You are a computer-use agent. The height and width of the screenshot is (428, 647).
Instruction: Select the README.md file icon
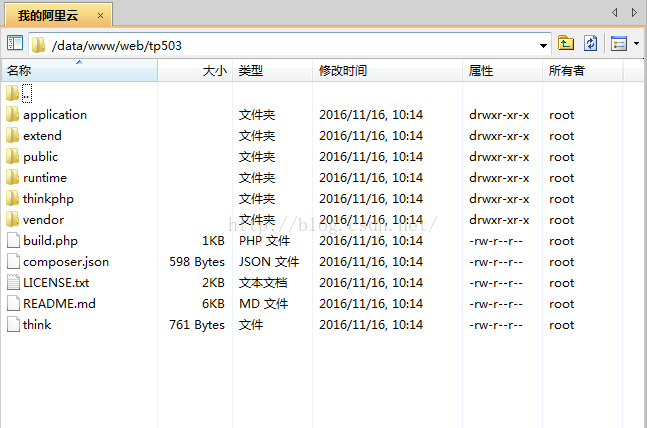click(13, 304)
